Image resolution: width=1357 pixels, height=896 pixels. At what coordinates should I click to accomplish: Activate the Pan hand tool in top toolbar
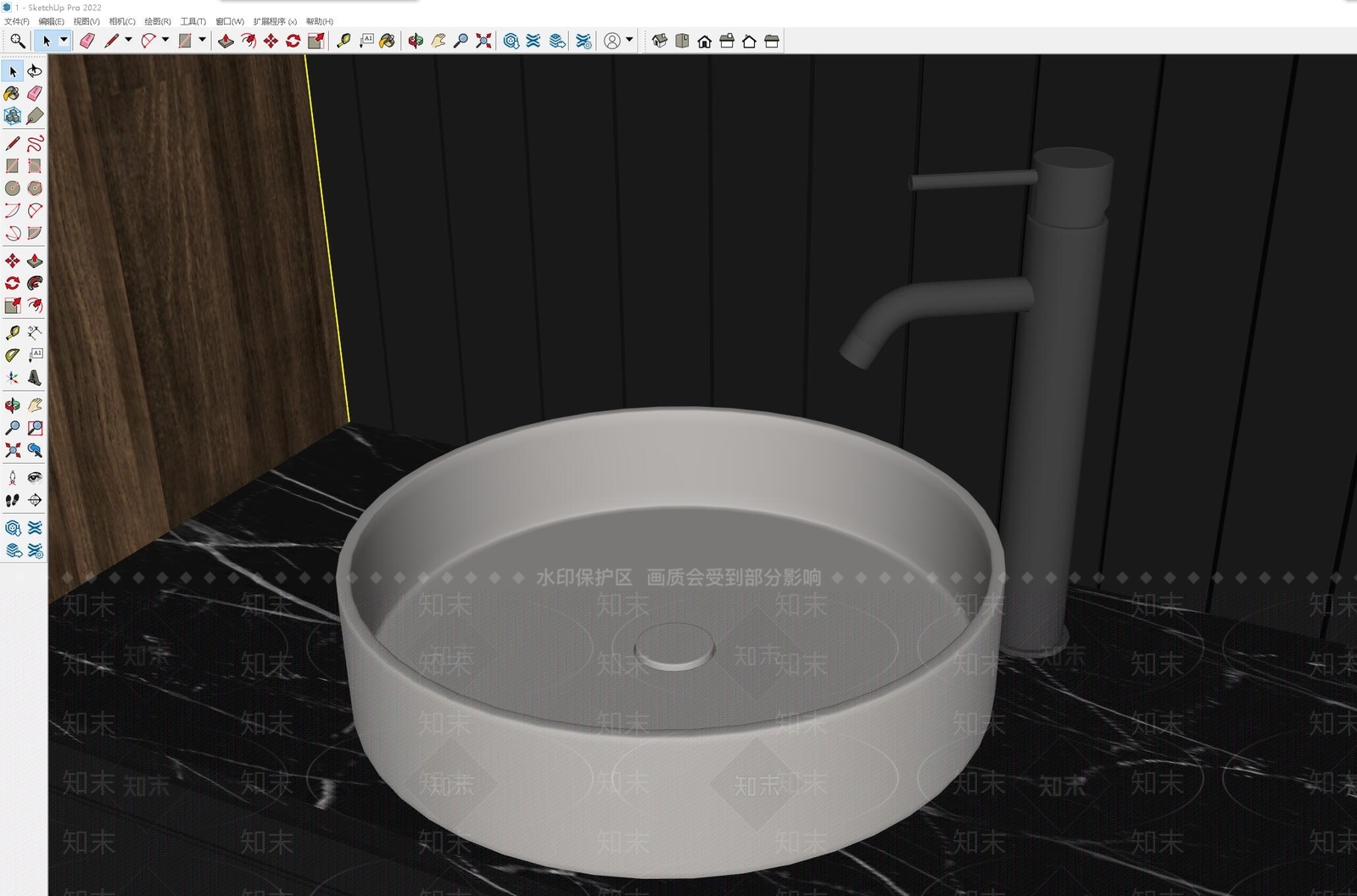pyautogui.click(x=438, y=41)
